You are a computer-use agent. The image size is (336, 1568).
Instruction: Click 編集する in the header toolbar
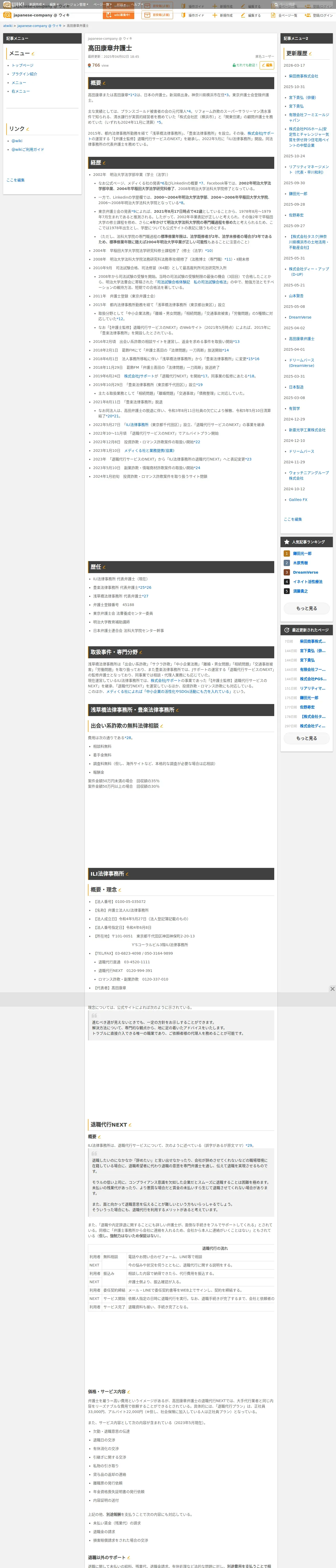coord(251,15)
